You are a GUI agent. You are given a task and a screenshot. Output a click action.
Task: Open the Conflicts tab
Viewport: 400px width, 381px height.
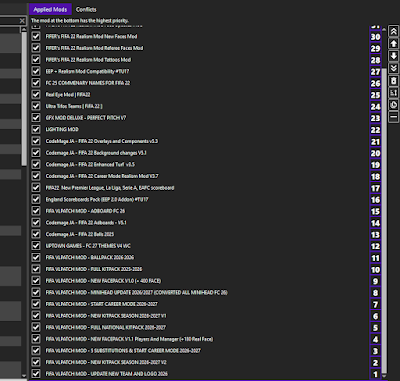[86, 9]
